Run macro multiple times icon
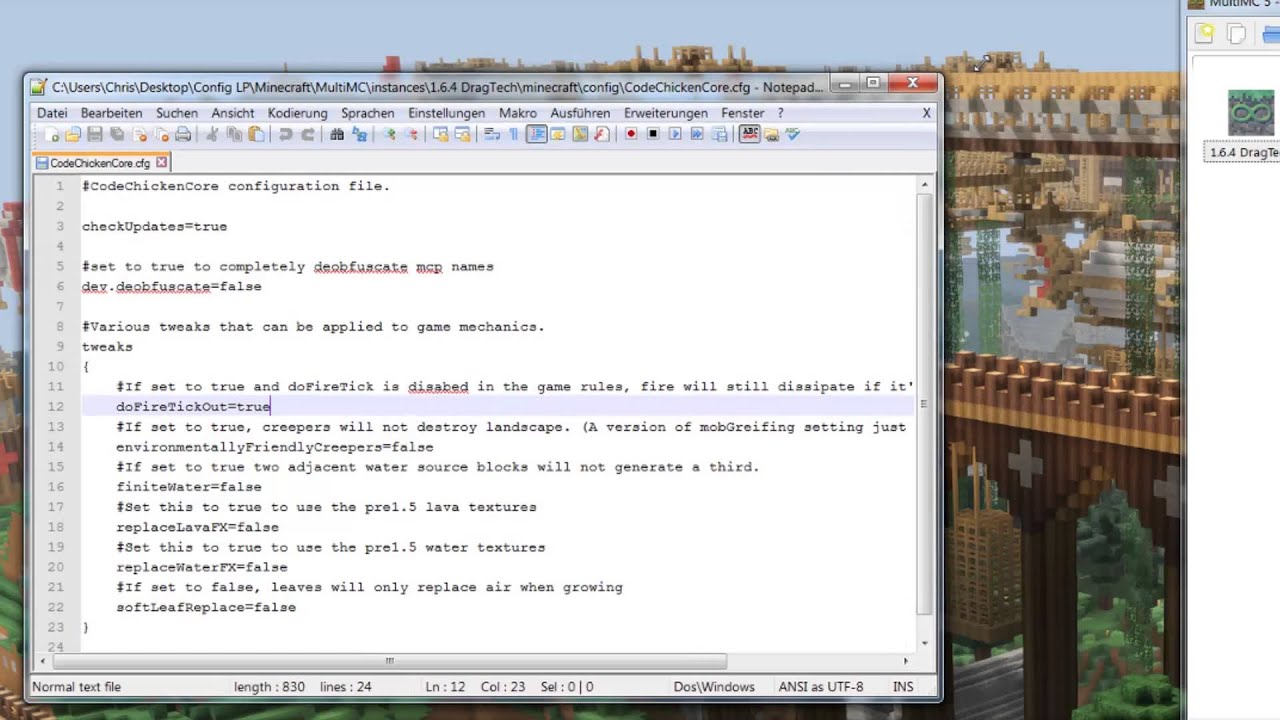The image size is (1280, 720). coord(697,134)
